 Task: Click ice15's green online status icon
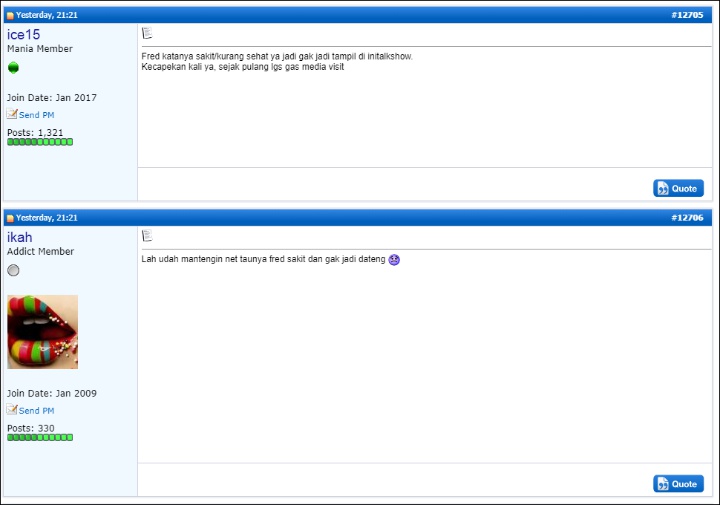[x=13, y=67]
